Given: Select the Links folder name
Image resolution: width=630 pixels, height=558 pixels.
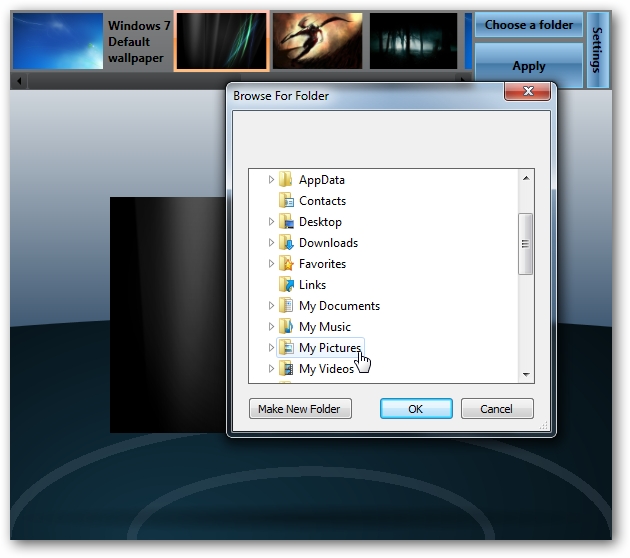Looking at the screenshot, I should click(x=312, y=284).
